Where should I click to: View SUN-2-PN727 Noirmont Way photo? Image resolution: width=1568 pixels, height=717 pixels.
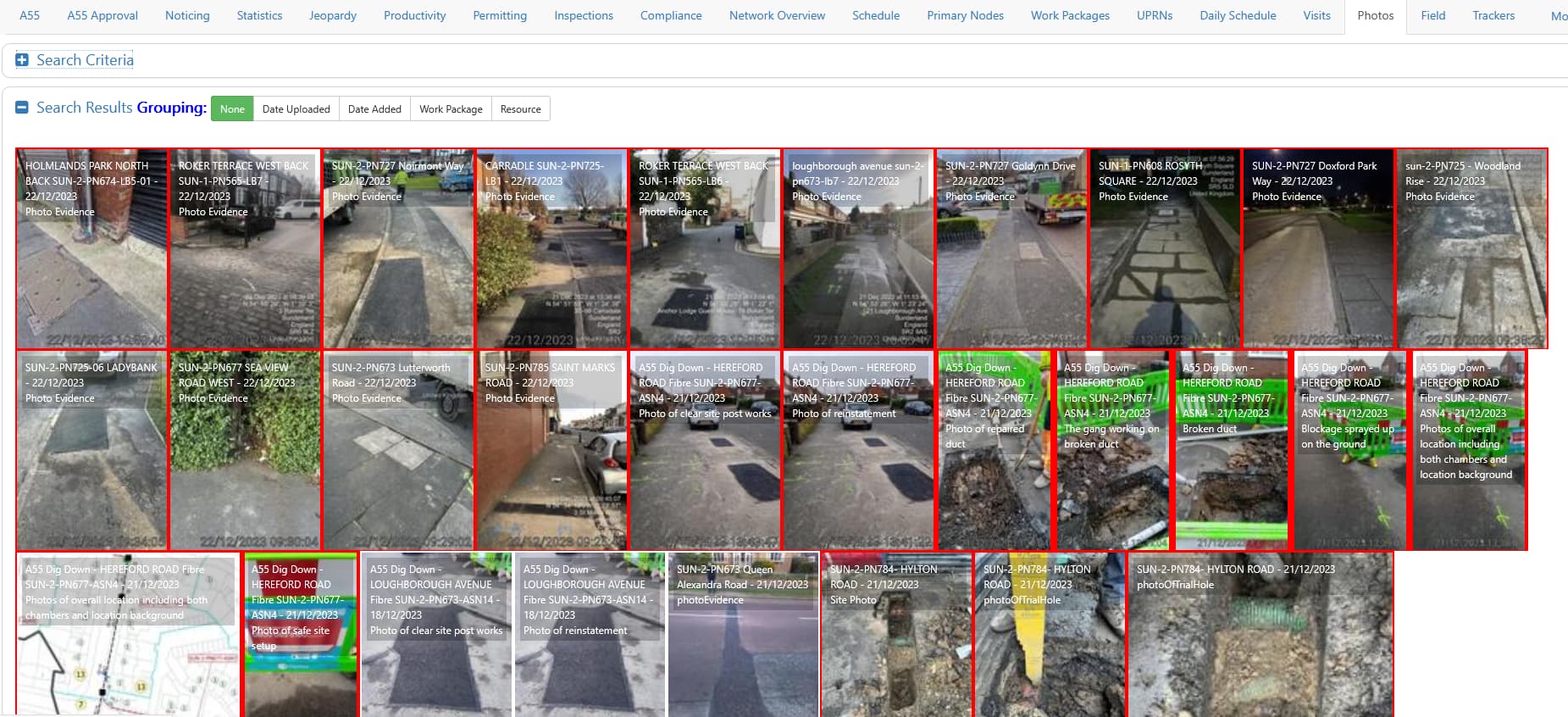point(398,248)
